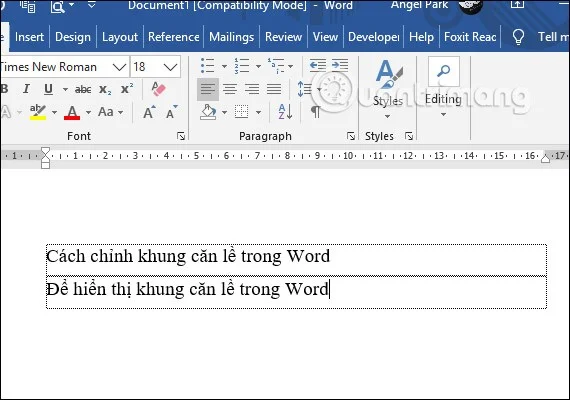Switch to References tab
The image size is (570, 400).
(x=173, y=37)
